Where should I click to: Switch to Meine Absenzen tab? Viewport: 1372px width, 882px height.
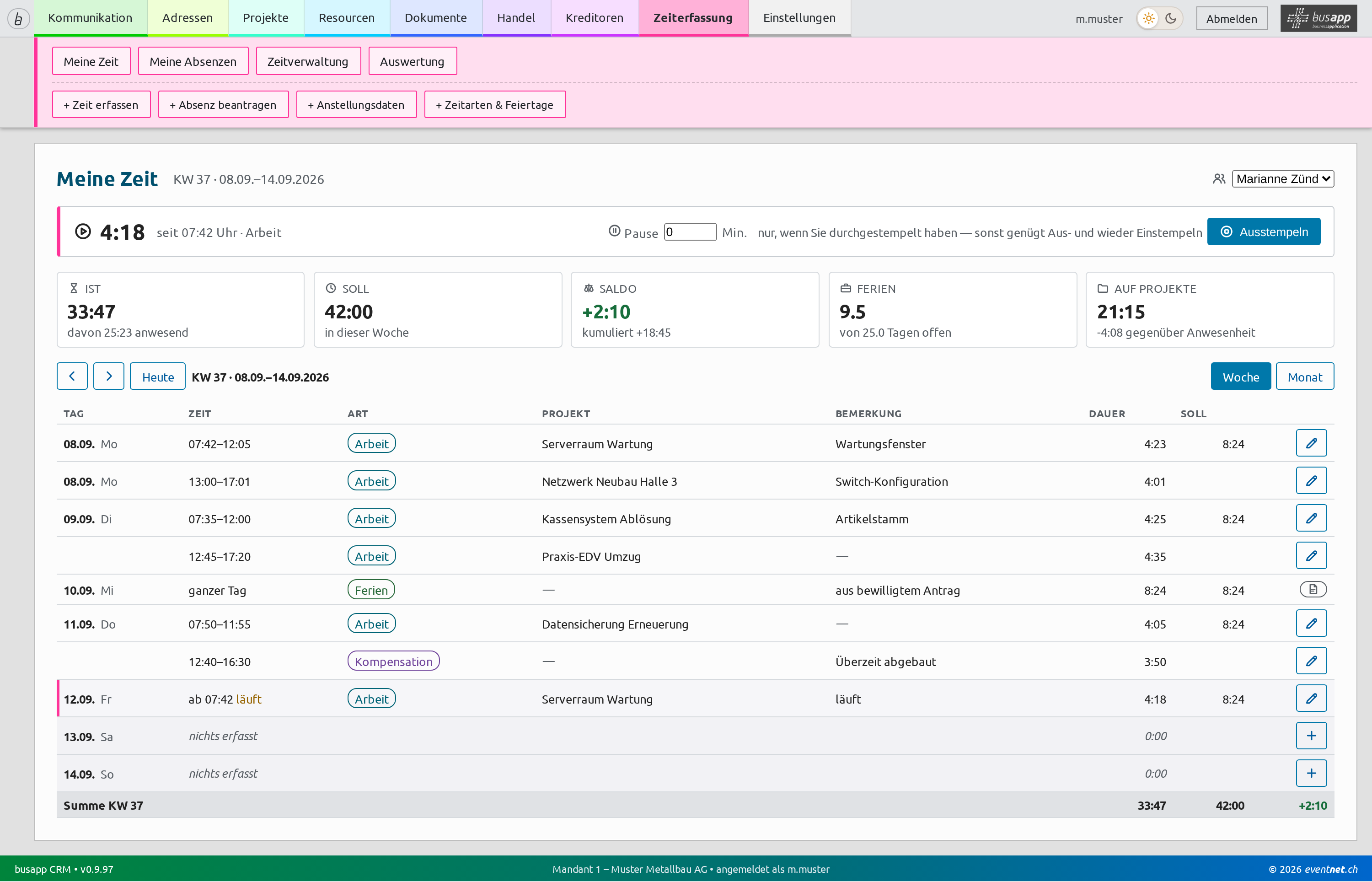coord(193,61)
